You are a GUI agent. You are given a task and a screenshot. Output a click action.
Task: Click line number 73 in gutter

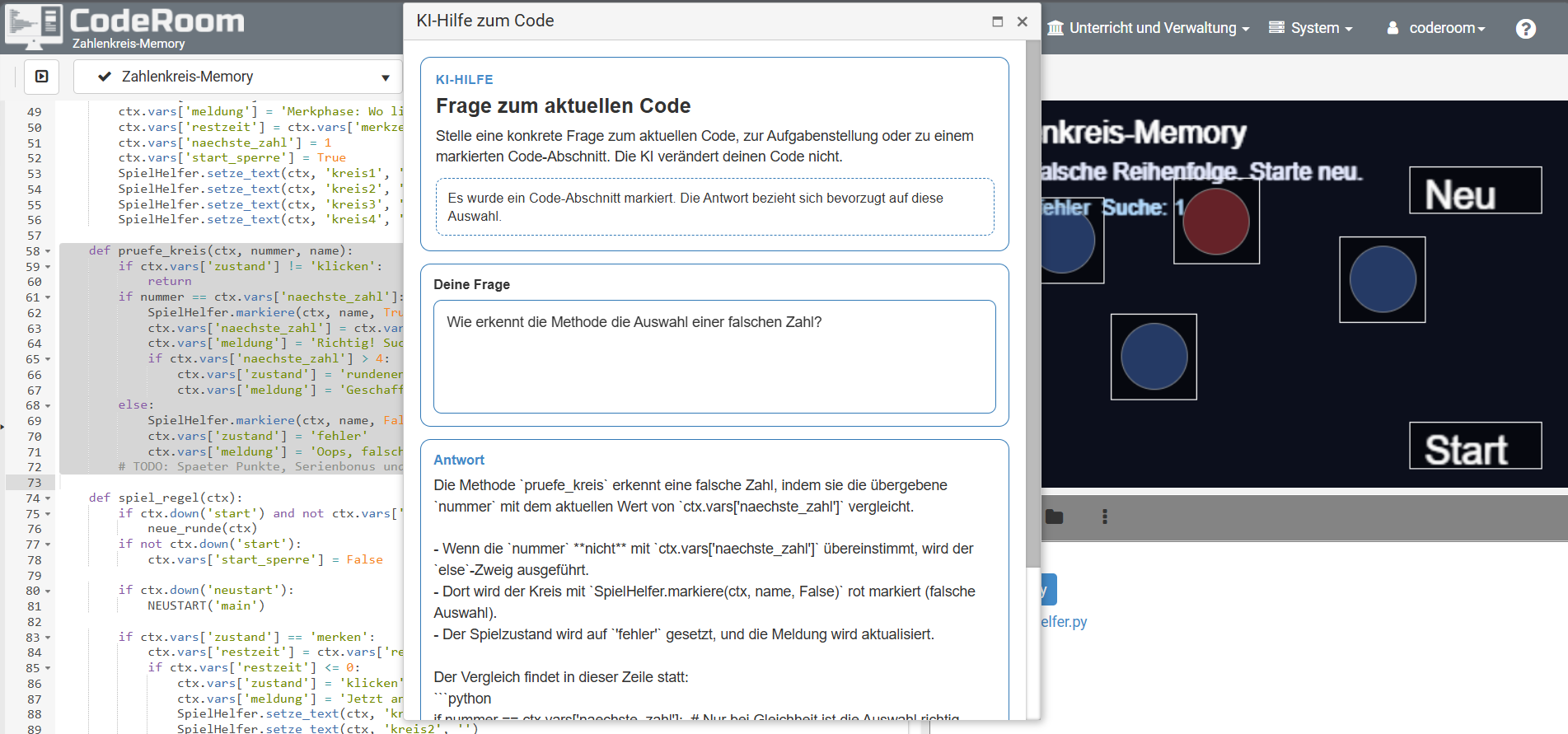point(34,483)
